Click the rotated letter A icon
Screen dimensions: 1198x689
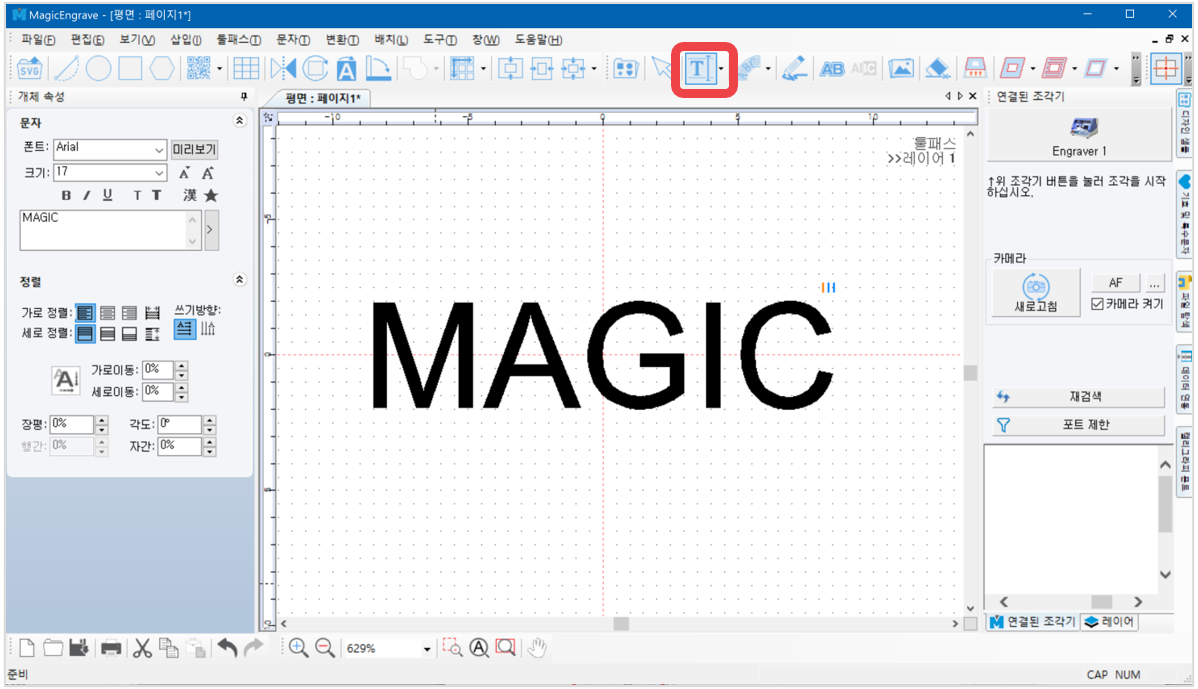coord(347,69)
